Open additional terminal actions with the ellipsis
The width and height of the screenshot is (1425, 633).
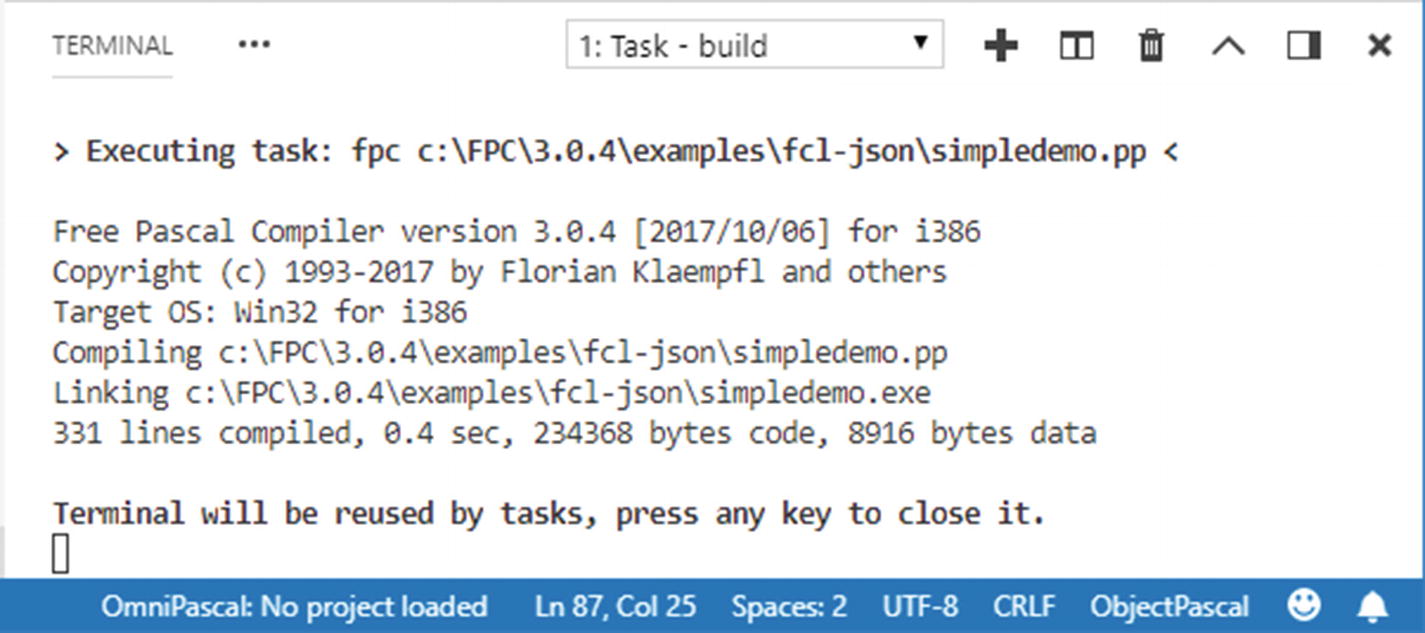(253, 44)
